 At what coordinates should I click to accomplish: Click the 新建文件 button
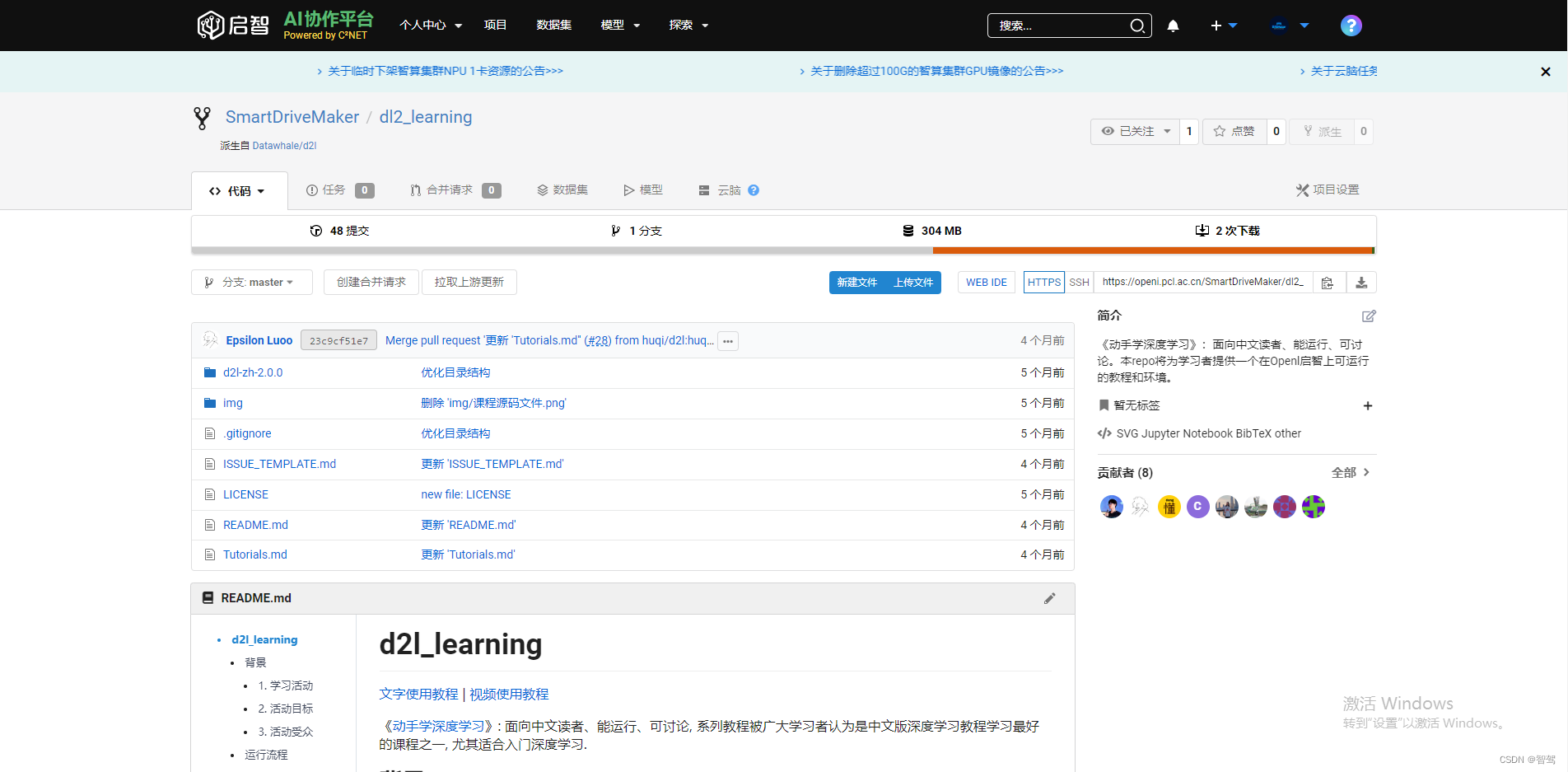tap(857, 282)
